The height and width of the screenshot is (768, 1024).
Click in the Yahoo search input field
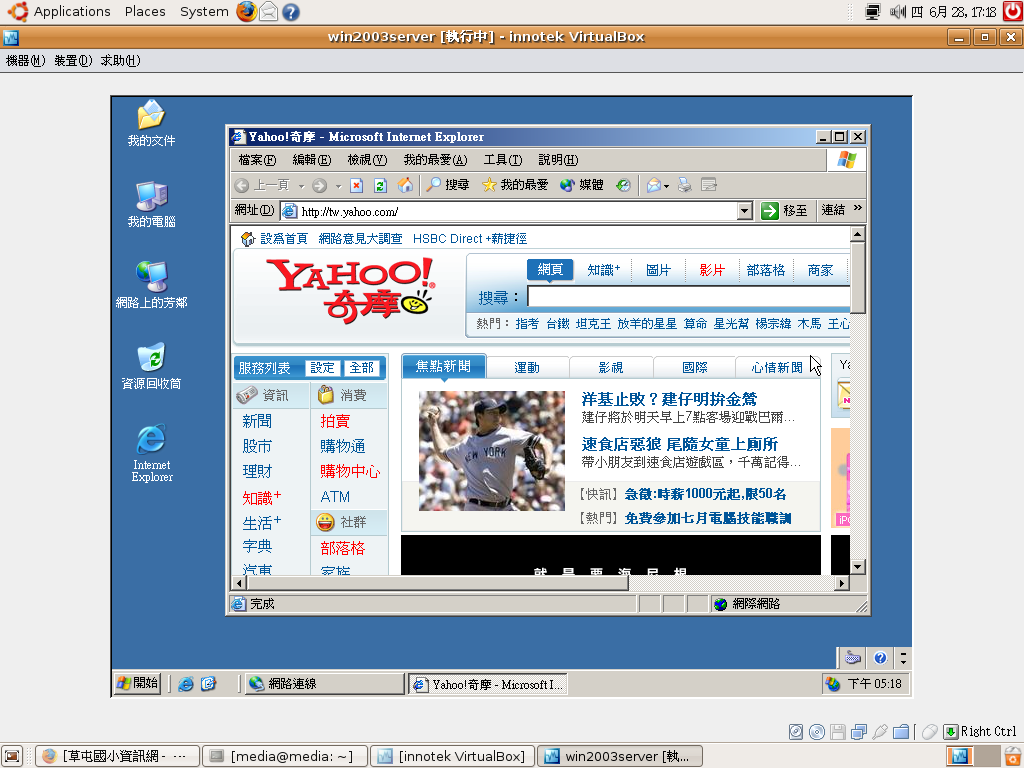point(688,297)
